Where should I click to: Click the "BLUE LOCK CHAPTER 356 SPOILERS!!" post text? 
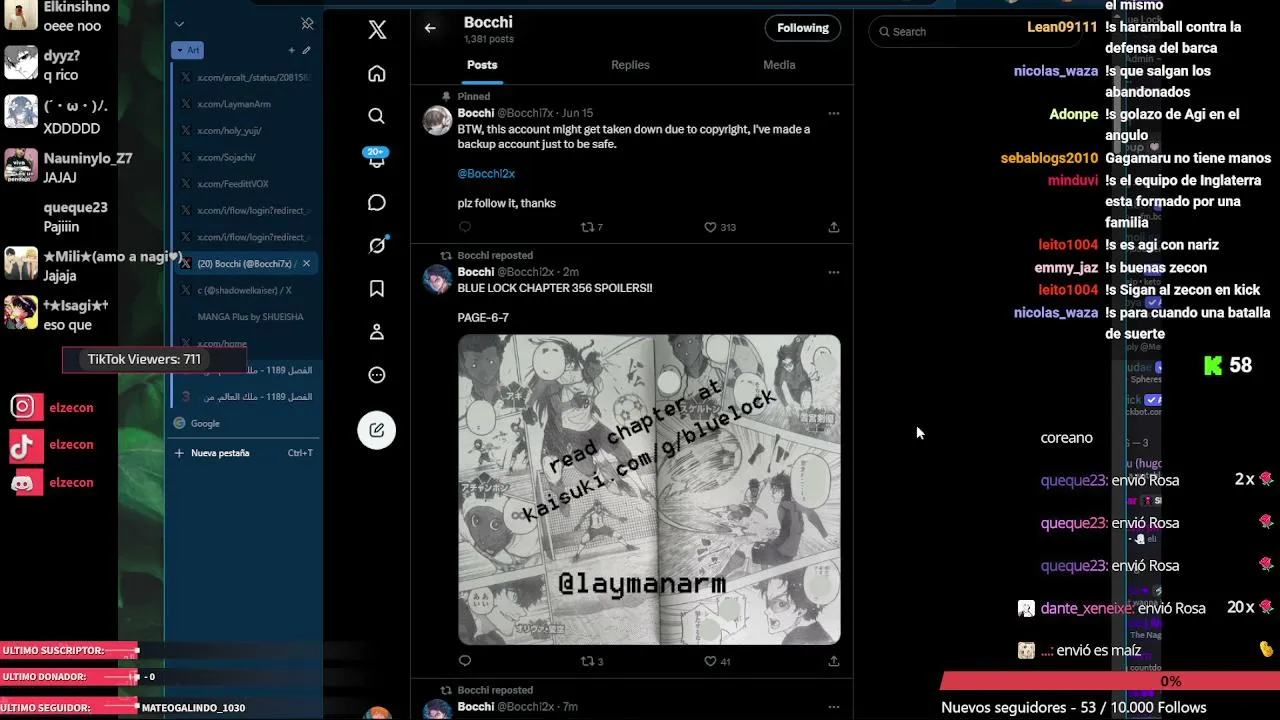click(x=555, y=288)
